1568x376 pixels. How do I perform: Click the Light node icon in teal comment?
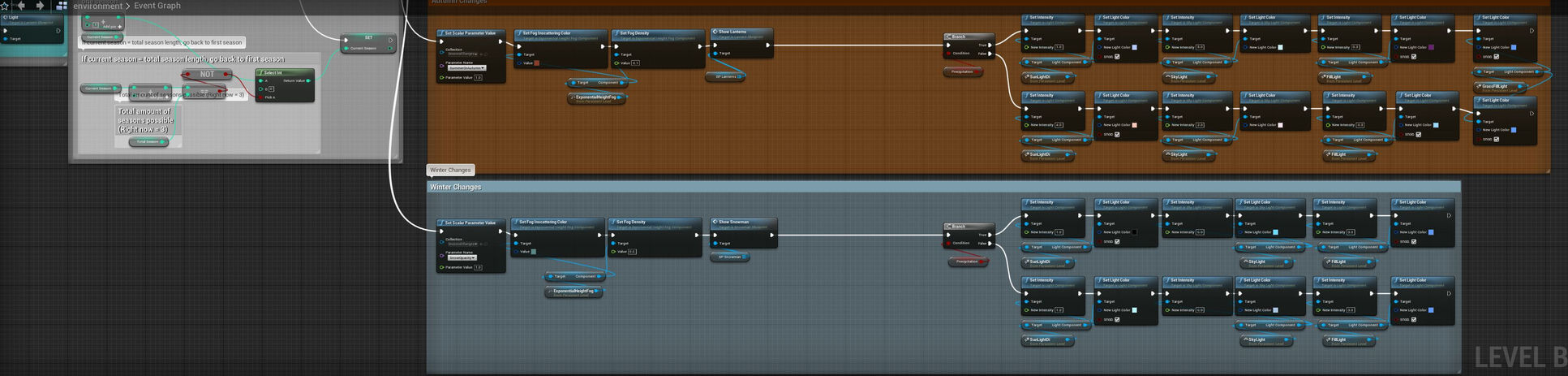(x=5, y=17)
